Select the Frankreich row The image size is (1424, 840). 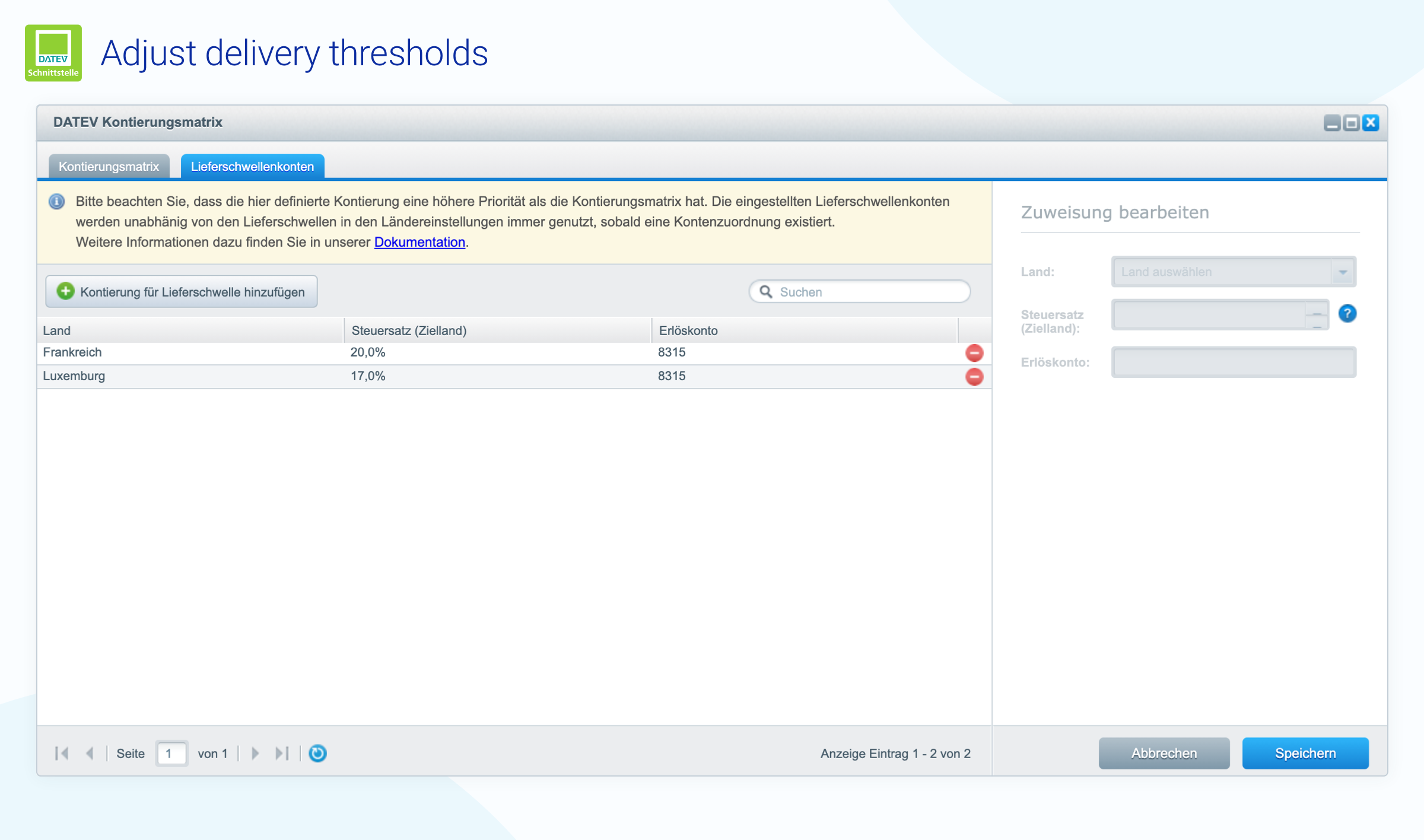(514, 353)
